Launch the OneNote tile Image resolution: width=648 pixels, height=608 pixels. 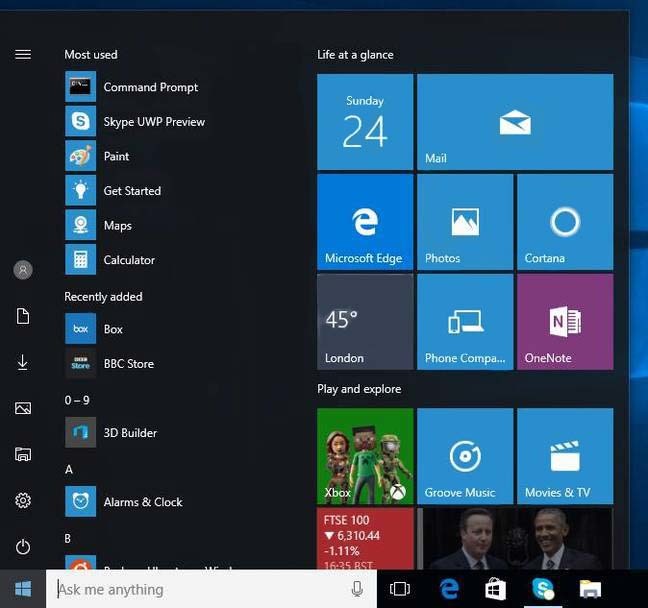click(565, 322)
